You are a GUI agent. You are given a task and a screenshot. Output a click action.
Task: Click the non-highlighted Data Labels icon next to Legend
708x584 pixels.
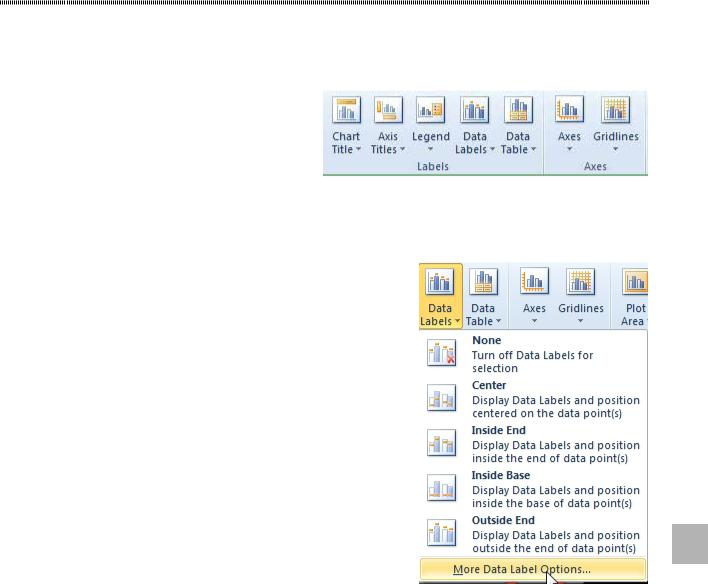tap(475, 110)
